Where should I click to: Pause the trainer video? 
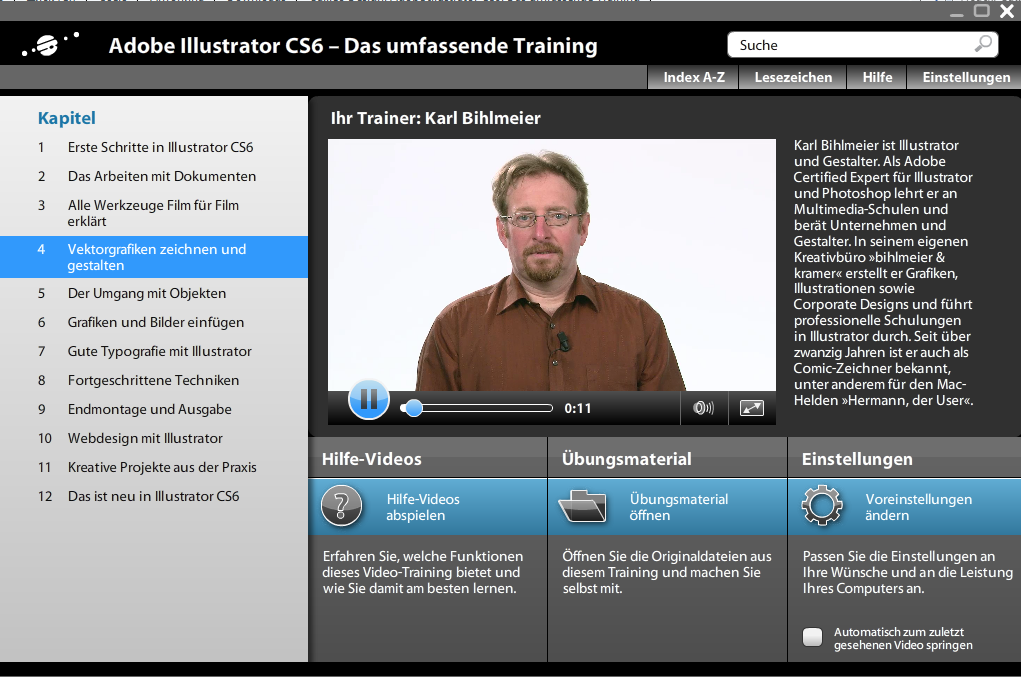369,399
